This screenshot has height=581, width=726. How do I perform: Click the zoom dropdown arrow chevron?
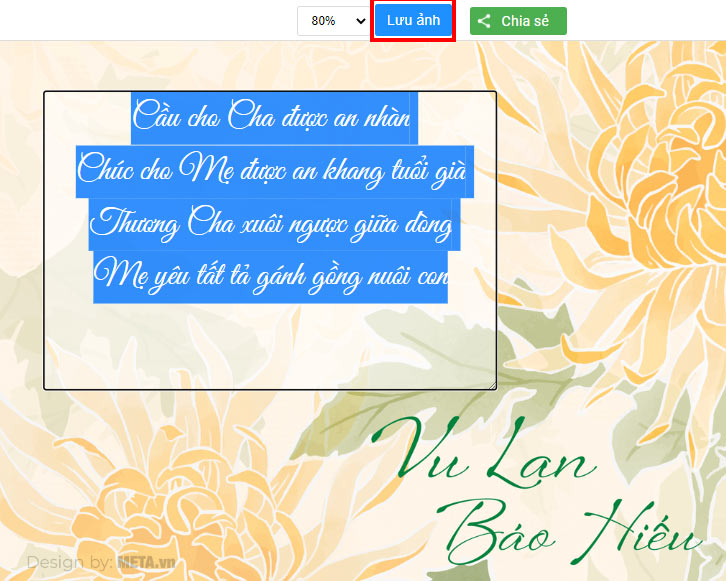360,21
